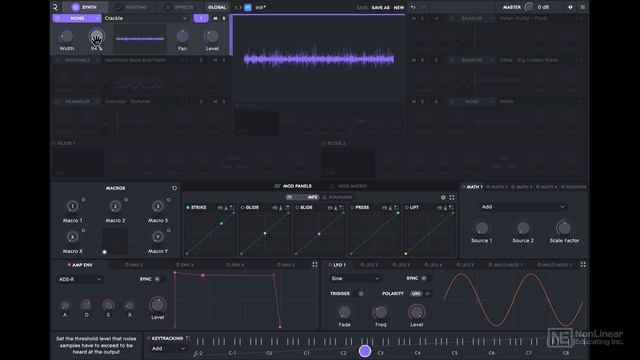Viewport: 640px width, 360px height.
Task: Click the Macro 1 knob
Action: click(x=73, y=207)
